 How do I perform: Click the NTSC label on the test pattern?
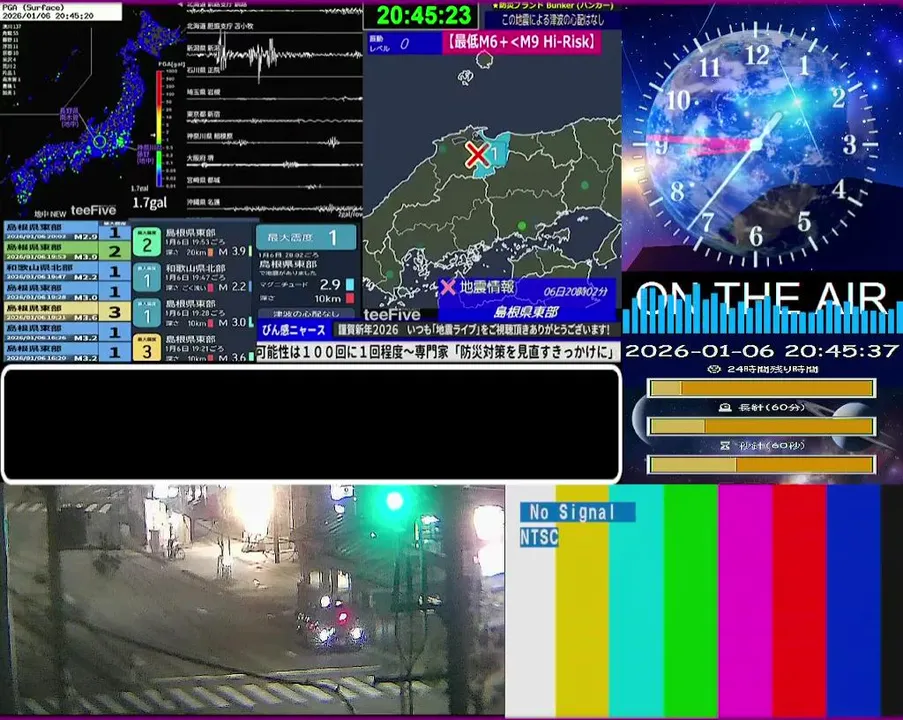click(x=539, y=537)
